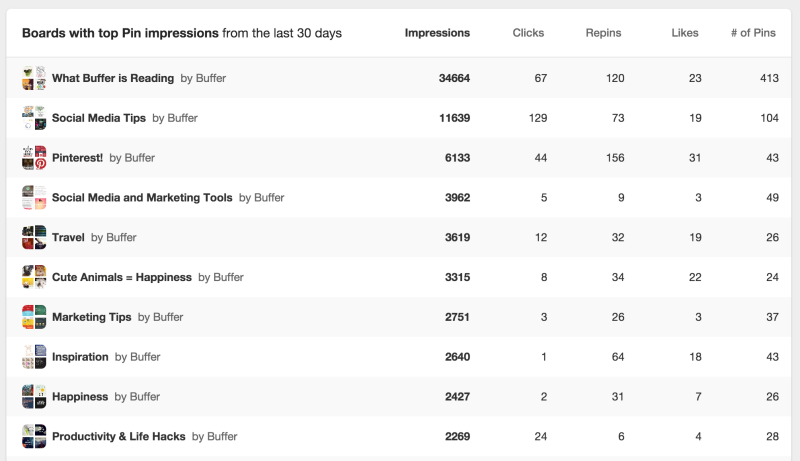Select the Likes column header

coord(685,33)
